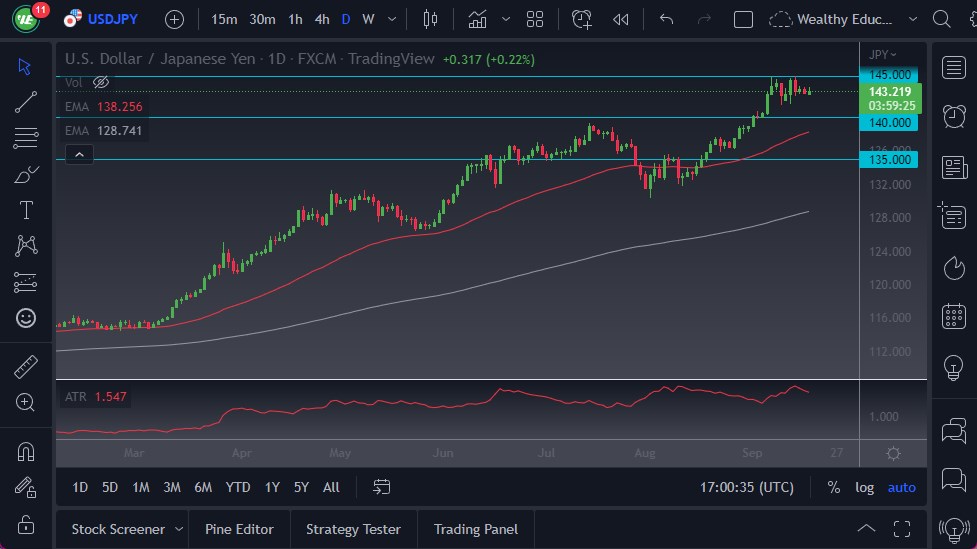Open the Measure ruler tool

tap(26, 367)
